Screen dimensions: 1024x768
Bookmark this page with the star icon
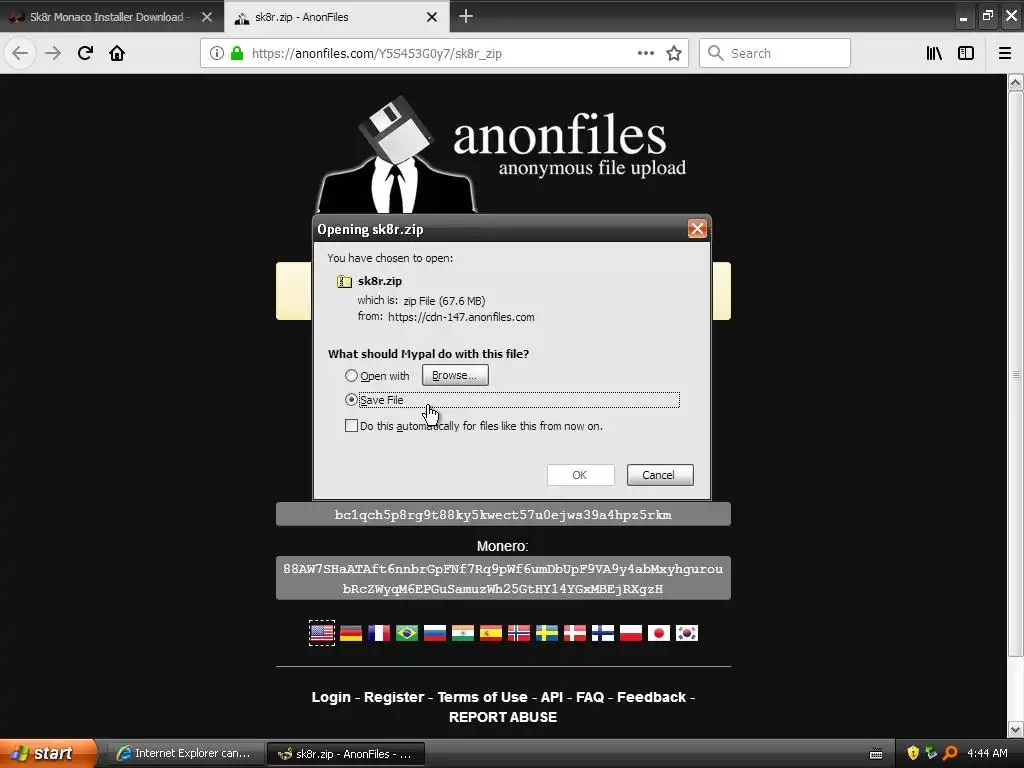[x=674, y=53]
